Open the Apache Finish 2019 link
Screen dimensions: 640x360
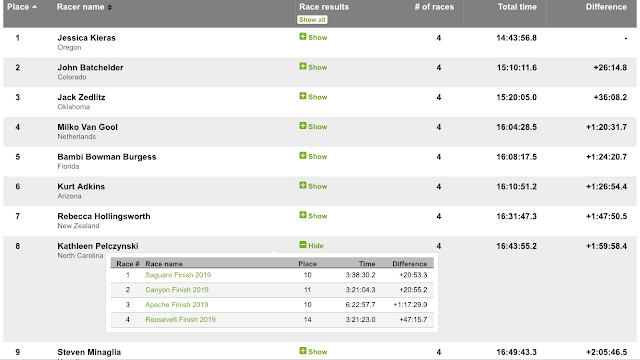177,305
